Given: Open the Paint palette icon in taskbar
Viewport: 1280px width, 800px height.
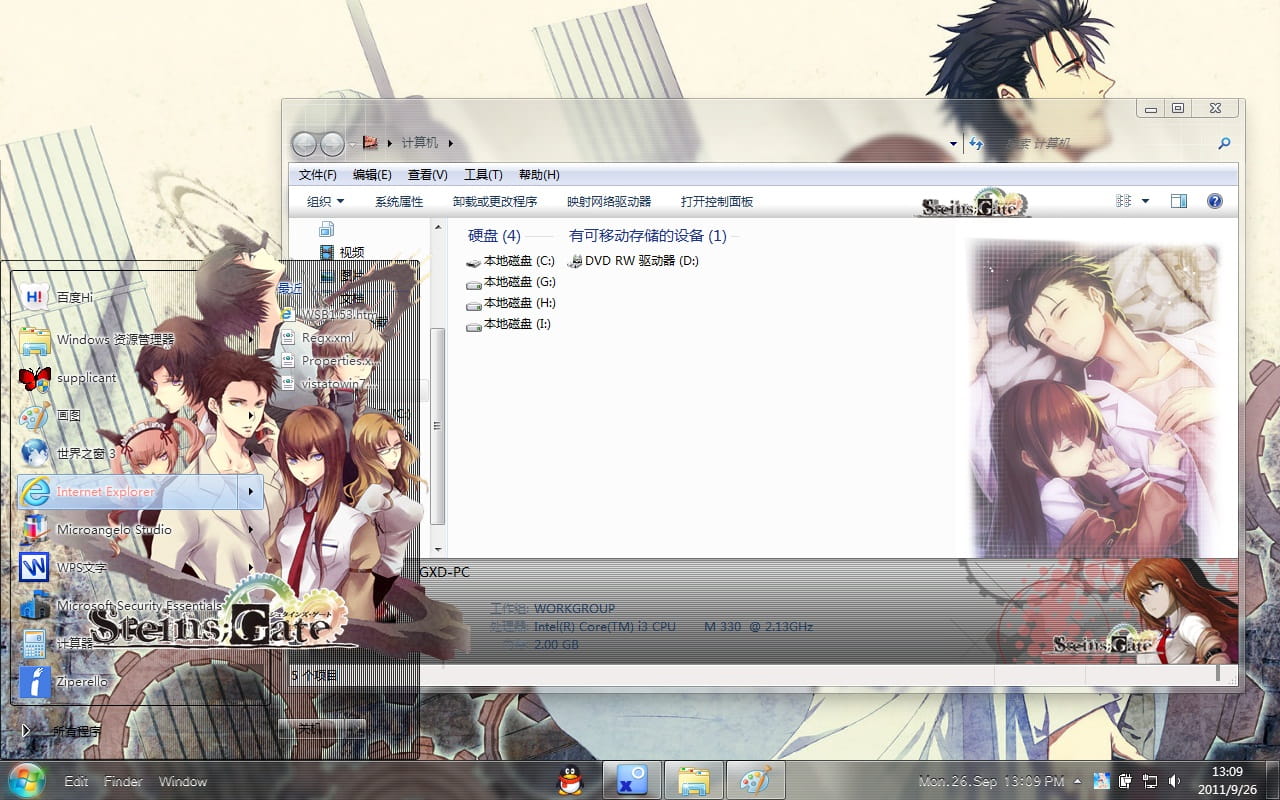Looking at the screenshot, I should (x=755, y=780).
